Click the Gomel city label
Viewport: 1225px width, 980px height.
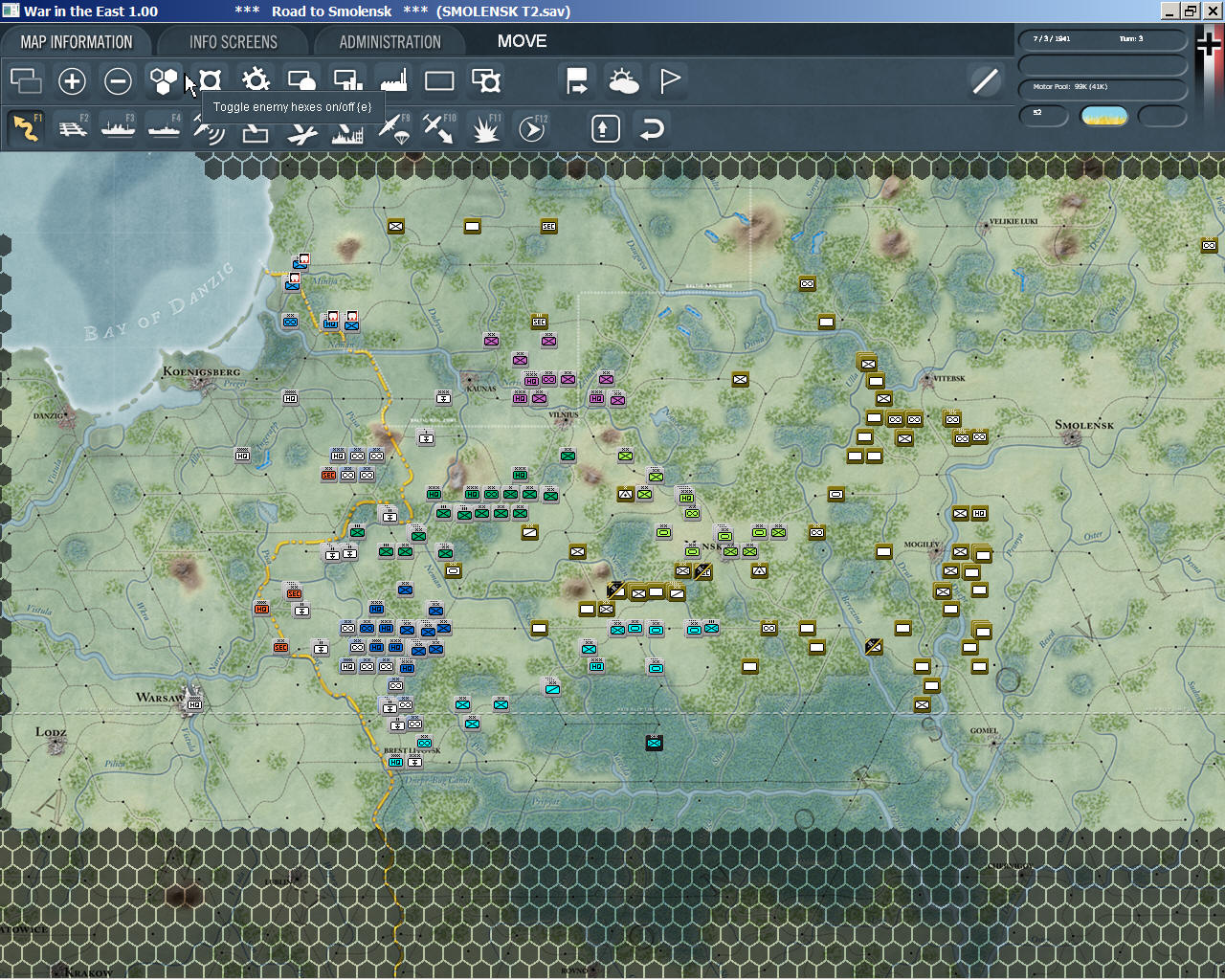click(984, 730)
